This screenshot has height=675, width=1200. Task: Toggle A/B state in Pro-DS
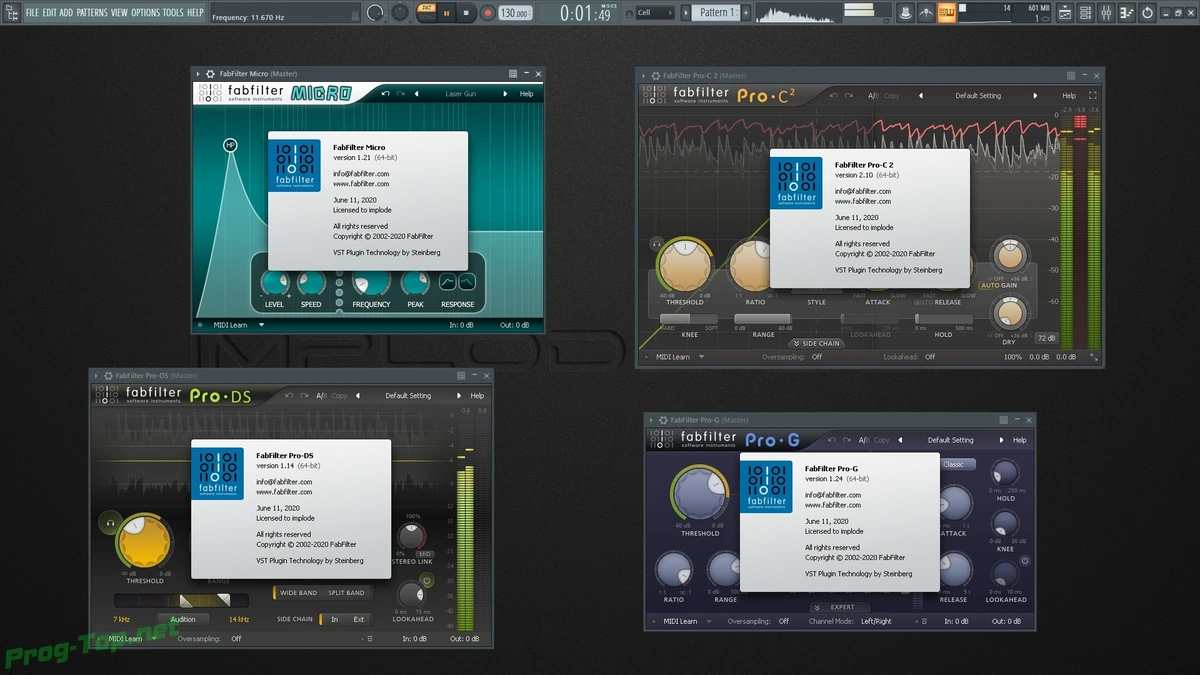point(321,396)
